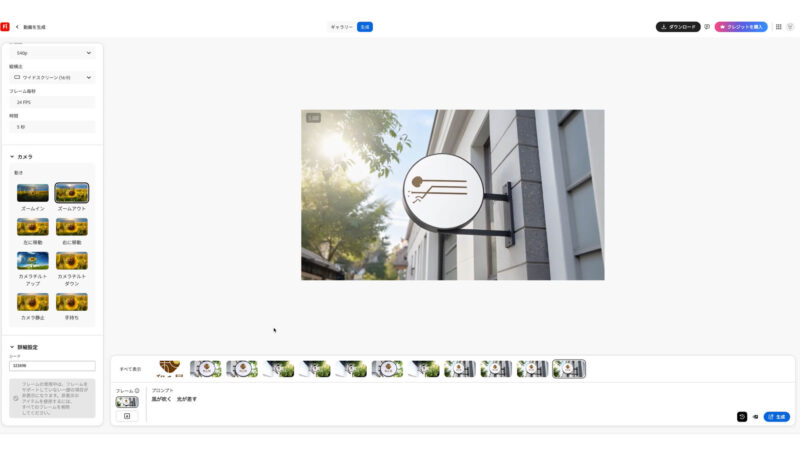Select the カメラ静止 motion
Viewport: 800px width, 457px height.
pyautogui.click(x=33, y=302)
